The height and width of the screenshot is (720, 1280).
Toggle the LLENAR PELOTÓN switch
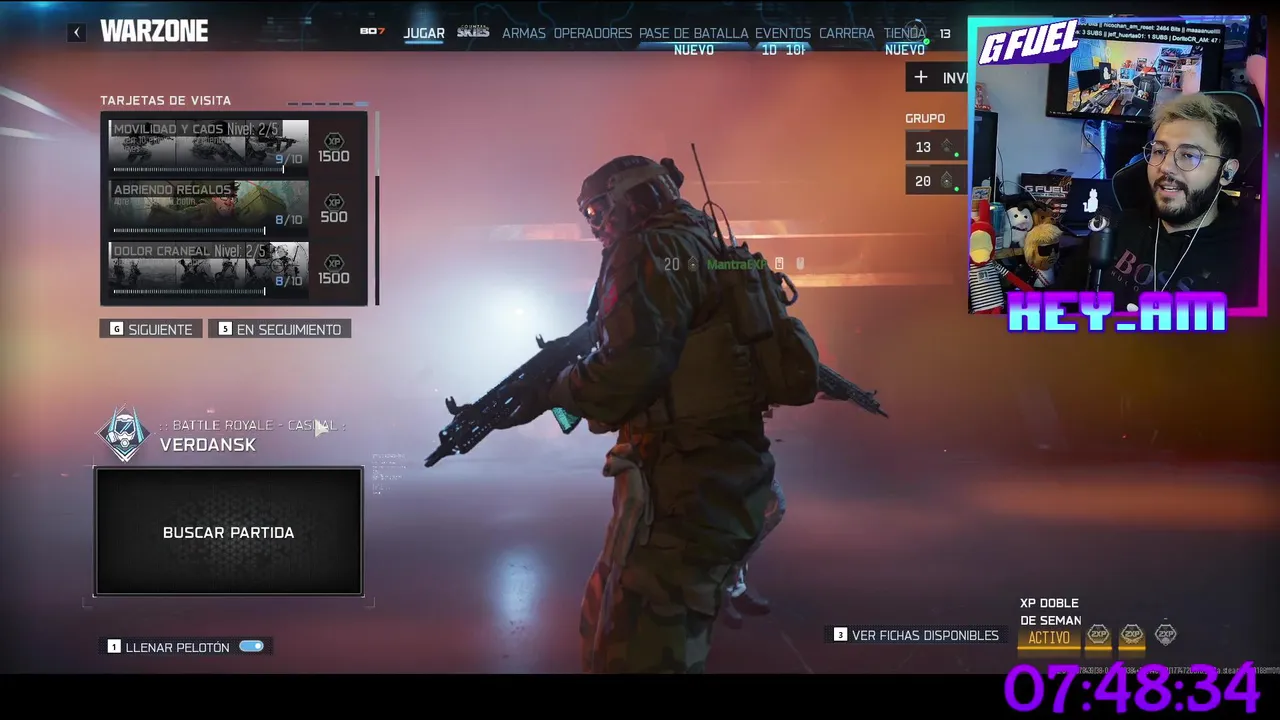[x=251, y=646]
